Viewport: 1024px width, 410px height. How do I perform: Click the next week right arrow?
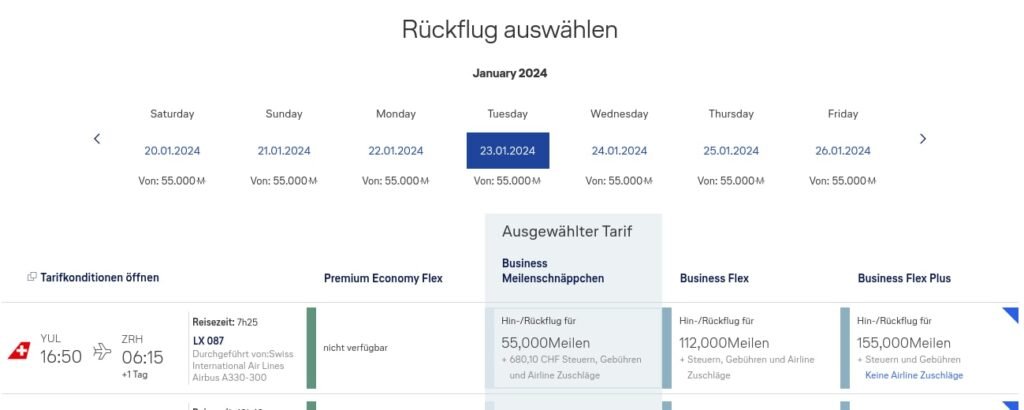pos(922,139)
